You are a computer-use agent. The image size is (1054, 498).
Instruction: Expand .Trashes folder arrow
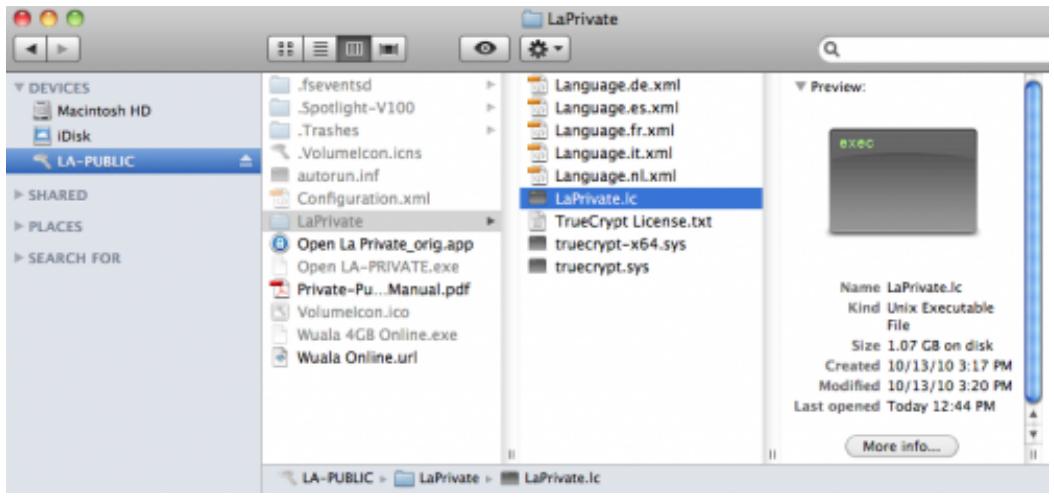point(491,130)
